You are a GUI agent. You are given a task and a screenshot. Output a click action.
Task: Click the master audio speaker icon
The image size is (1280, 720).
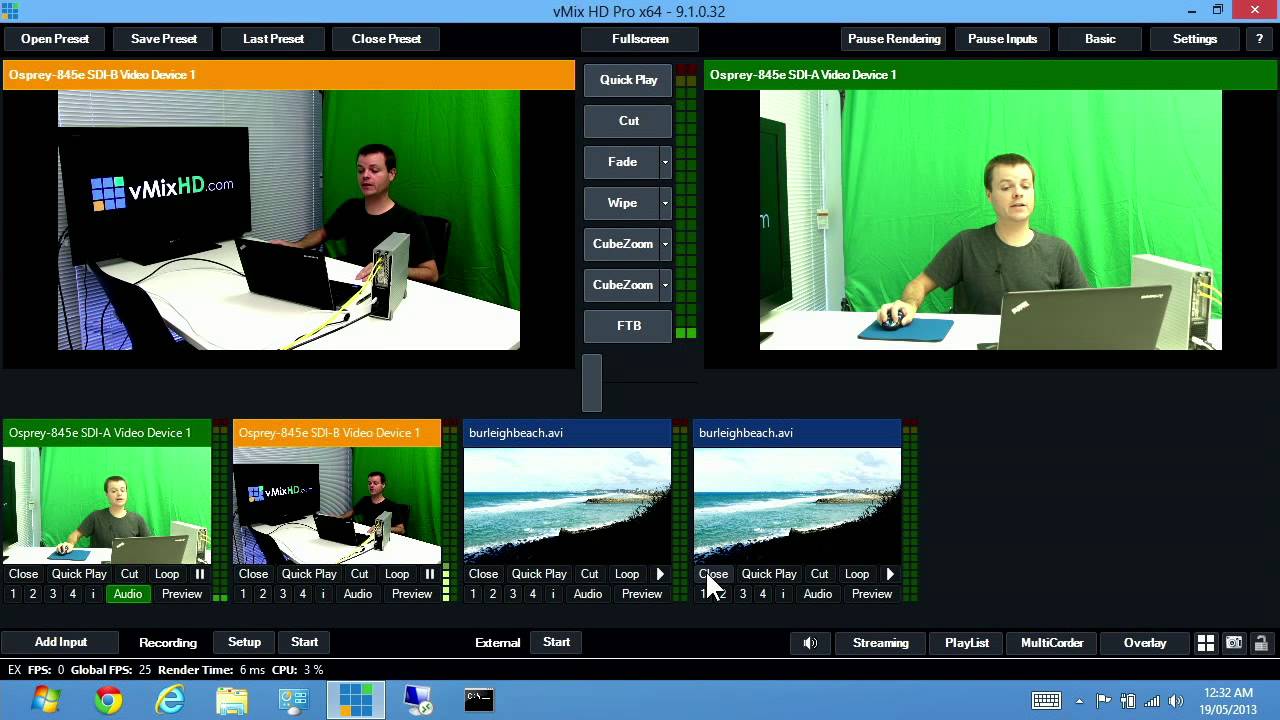(x=810, y=643)
